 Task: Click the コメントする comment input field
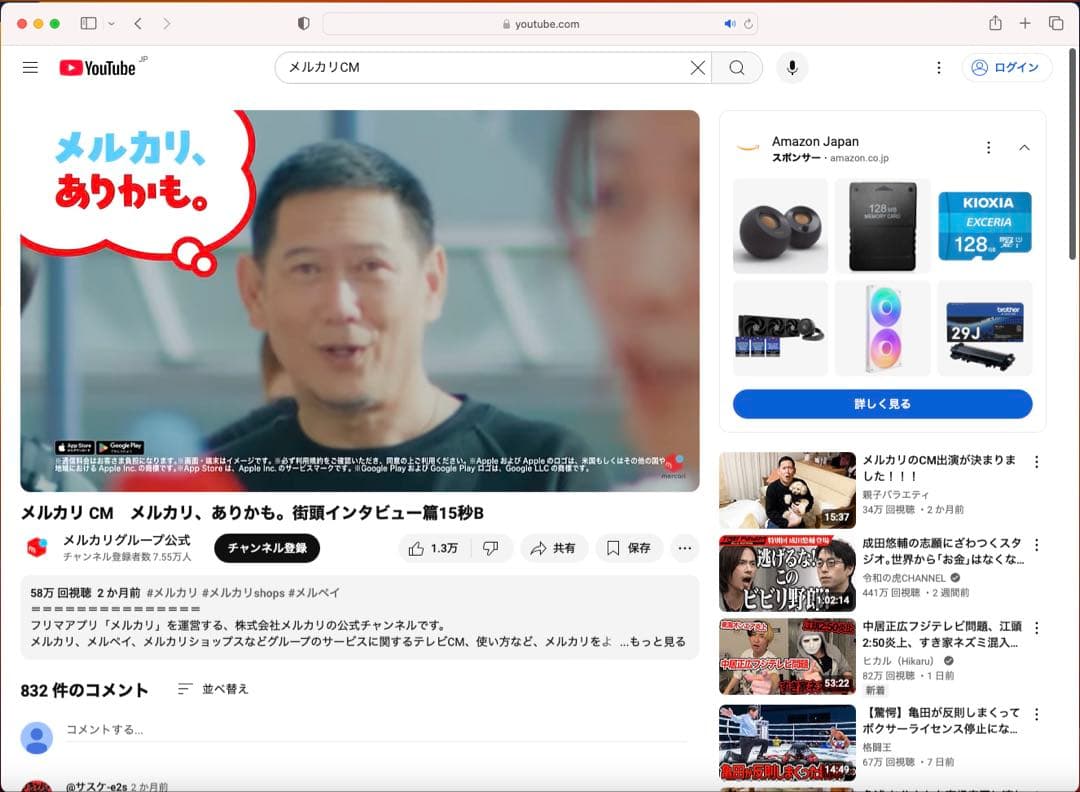point(376,730)
